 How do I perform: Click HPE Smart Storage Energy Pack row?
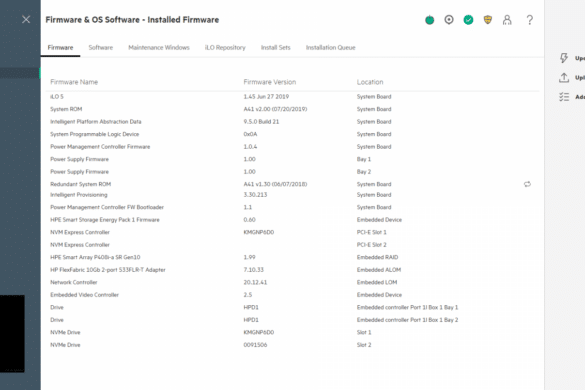pos(292,220)
